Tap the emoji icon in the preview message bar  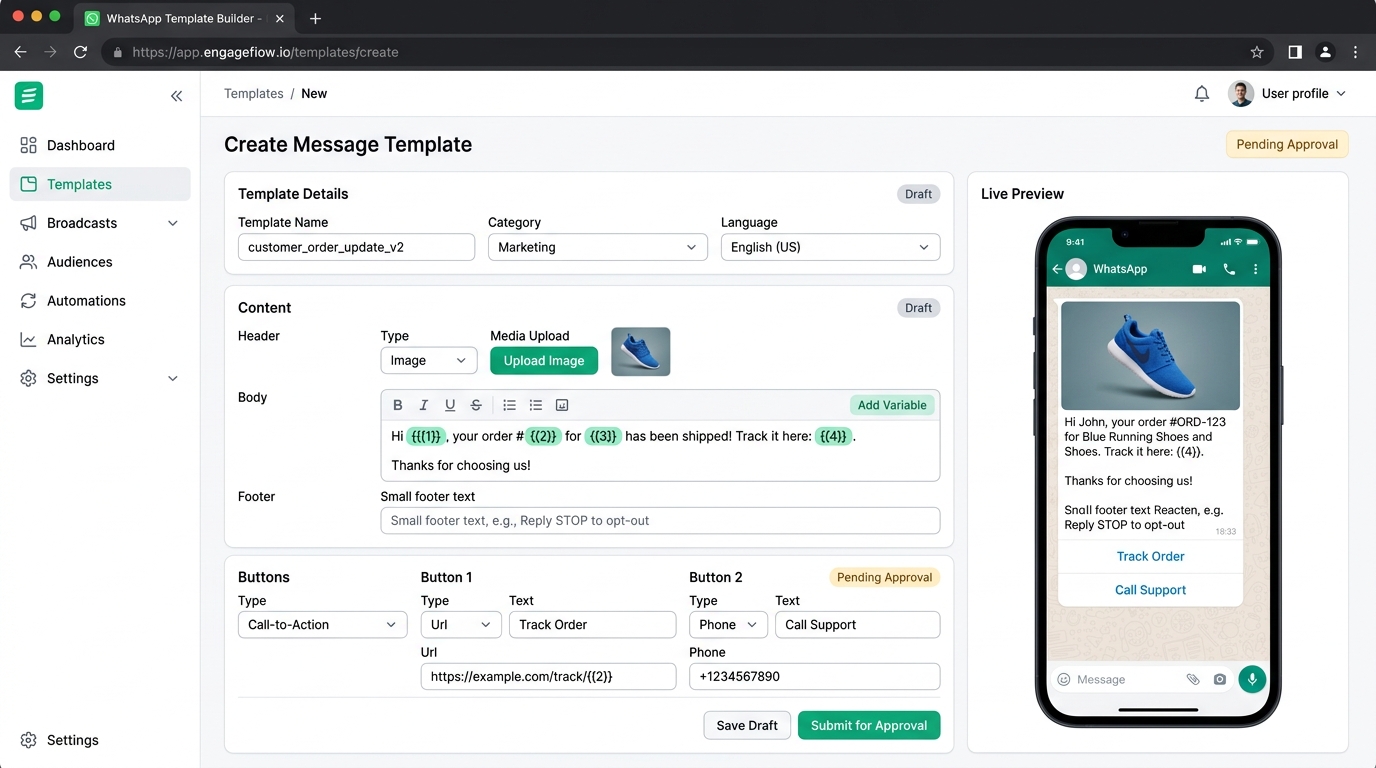(1064, 679)
